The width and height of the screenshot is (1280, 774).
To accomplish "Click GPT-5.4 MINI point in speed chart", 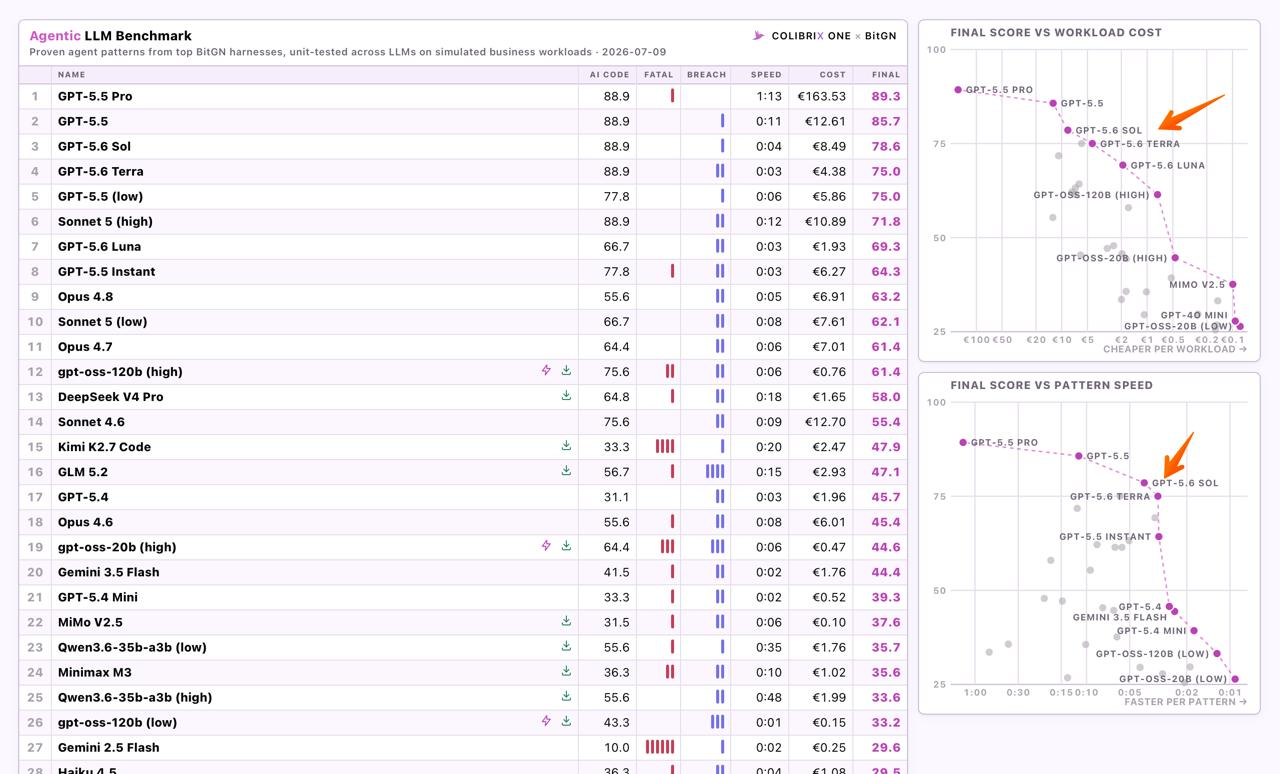I will point(1194,631).
